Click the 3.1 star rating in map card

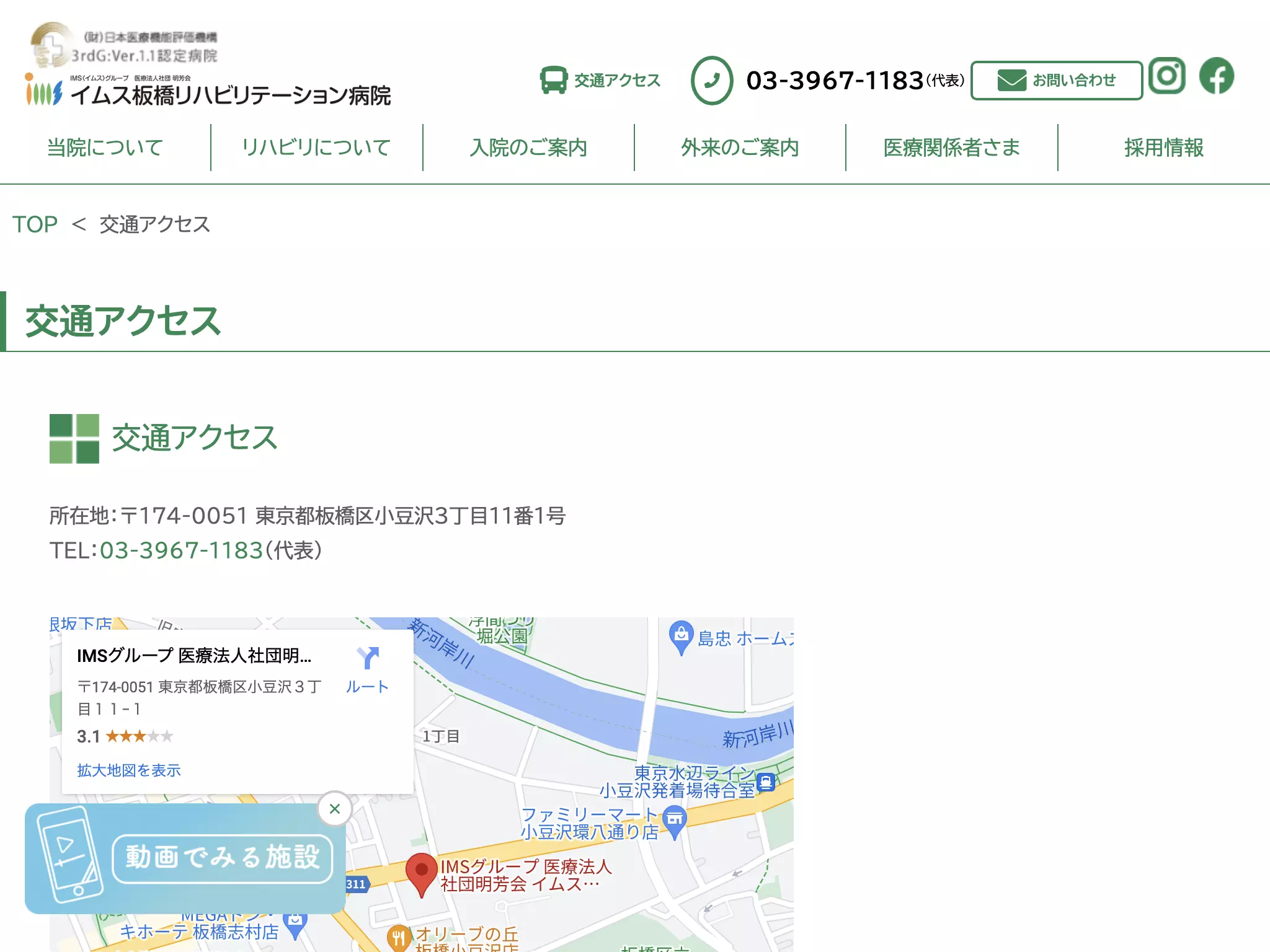125,736
